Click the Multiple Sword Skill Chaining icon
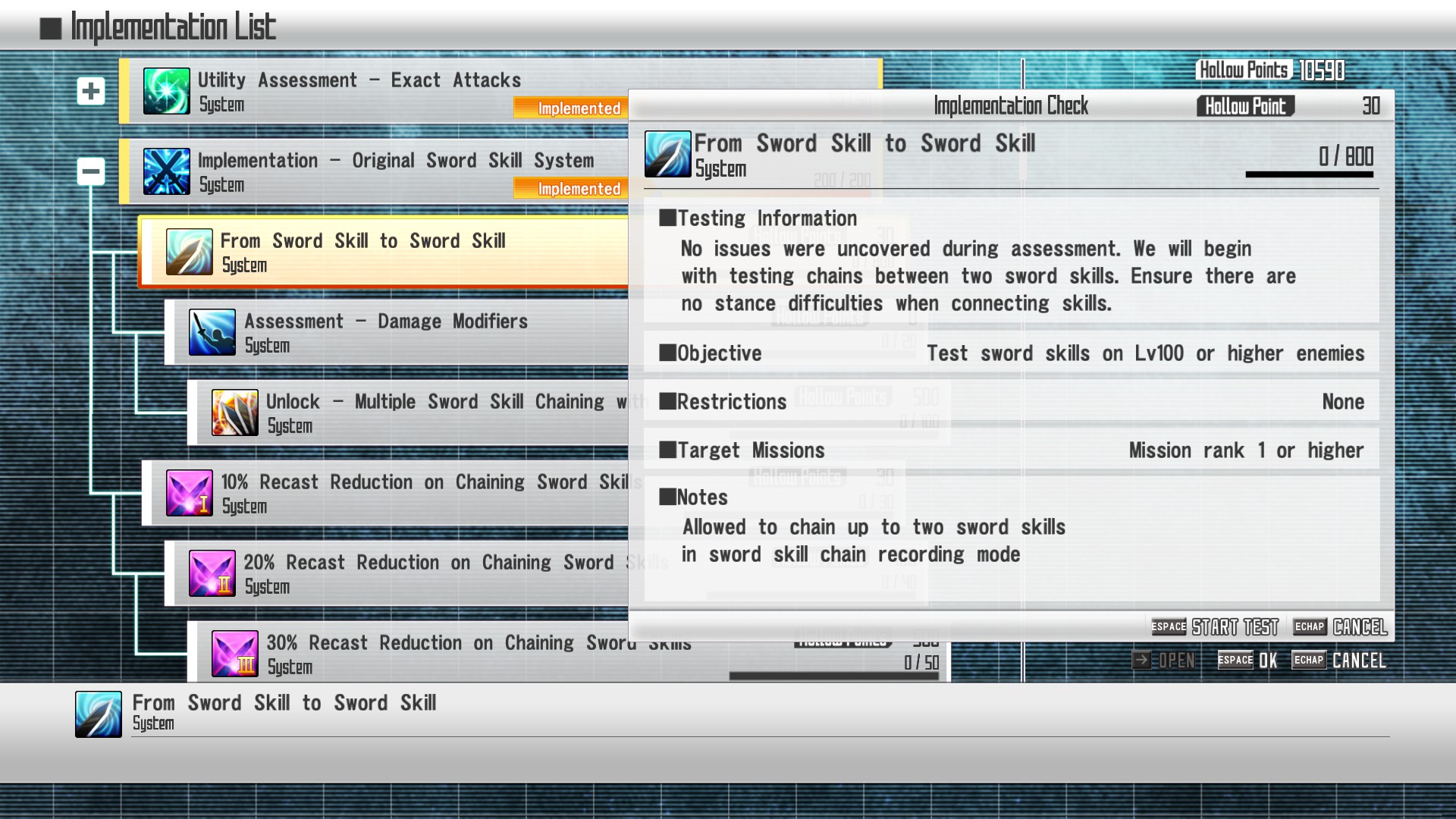1456x819 pixels. (x=234, y=413)
